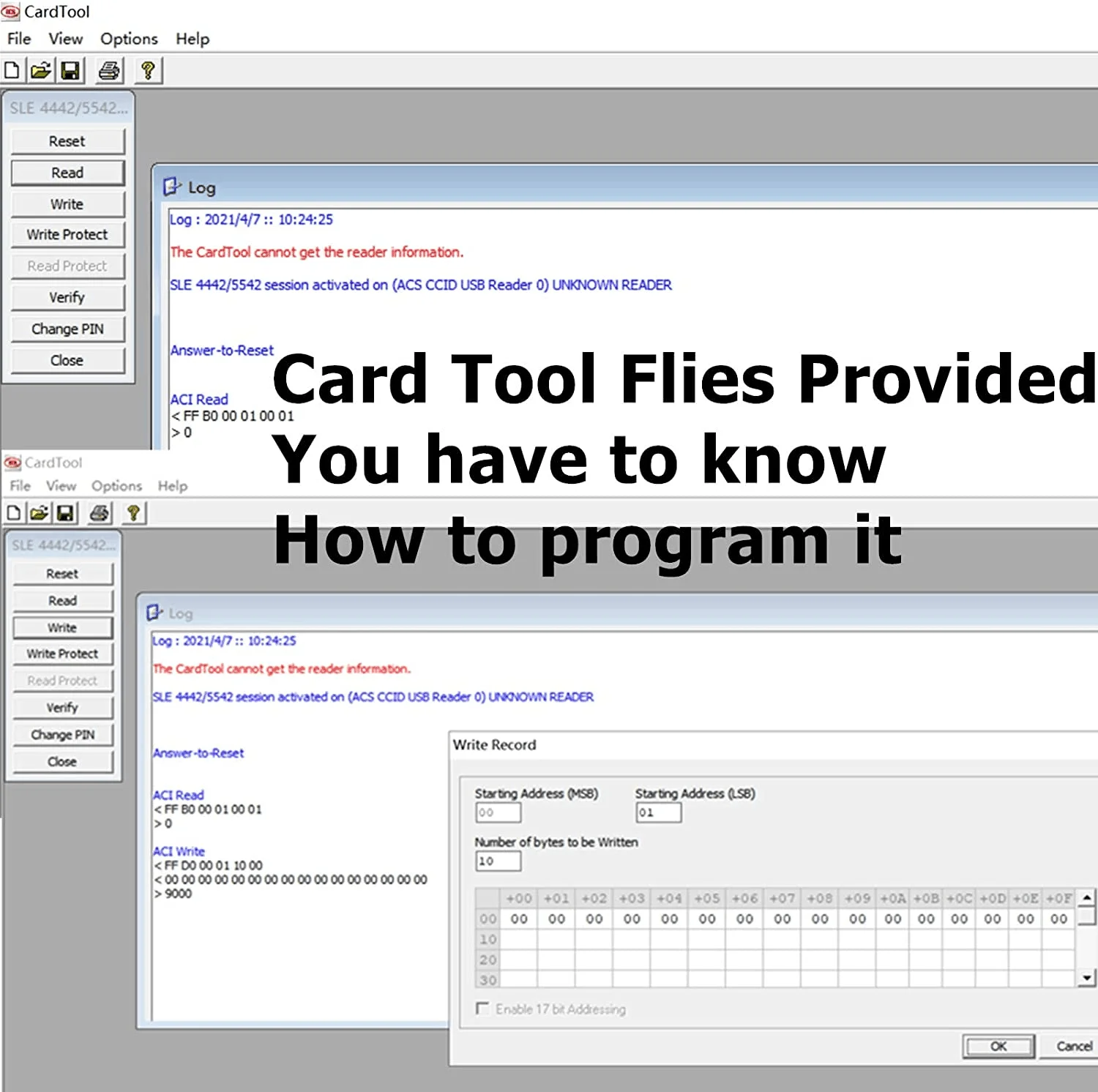Screen dimensions: 1098x1092
Task: Select the +05 column cell in row 00
Action: click(707, 919)
